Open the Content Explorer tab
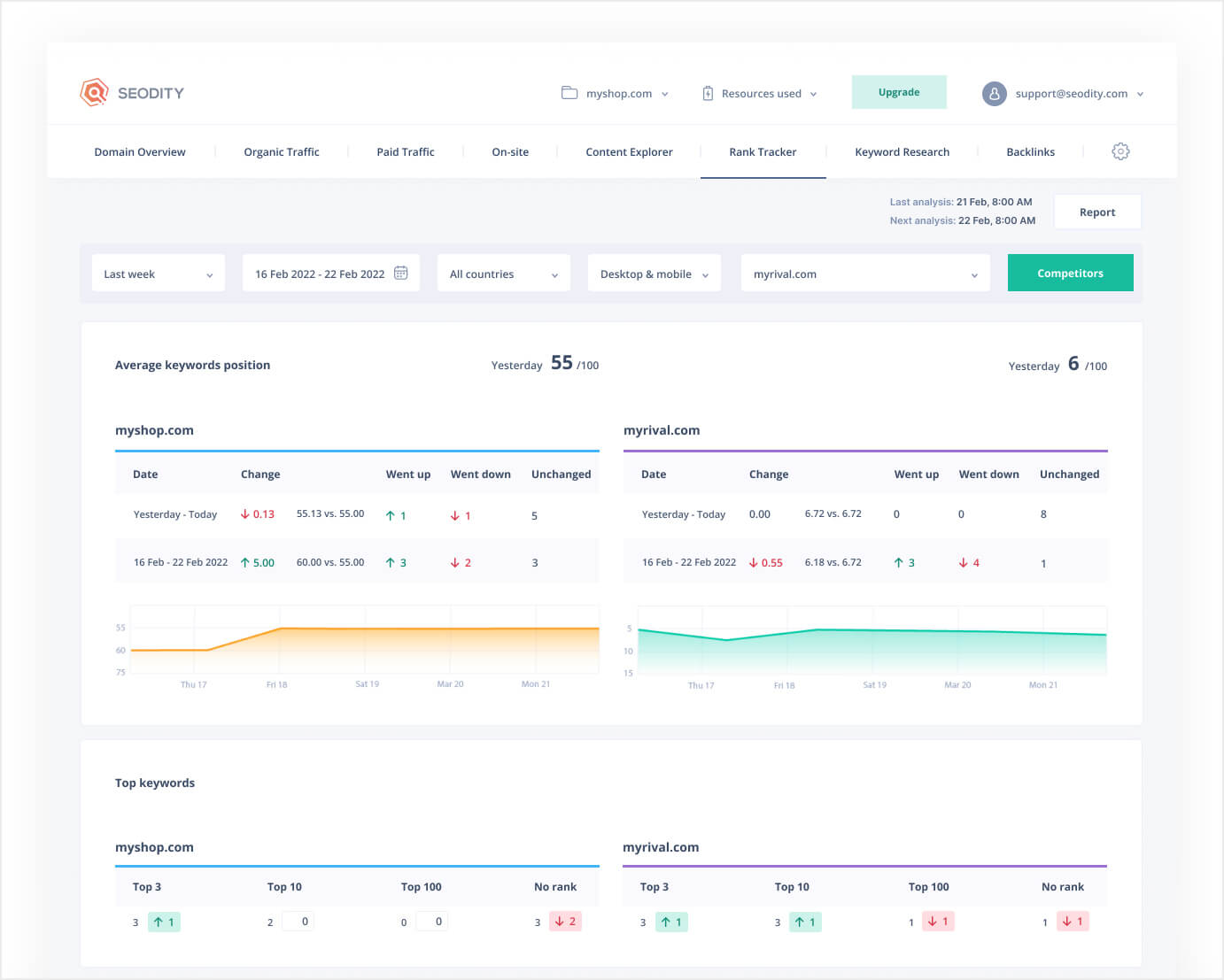This screenshot has height=980, width=1224. [x=629, y=152]
